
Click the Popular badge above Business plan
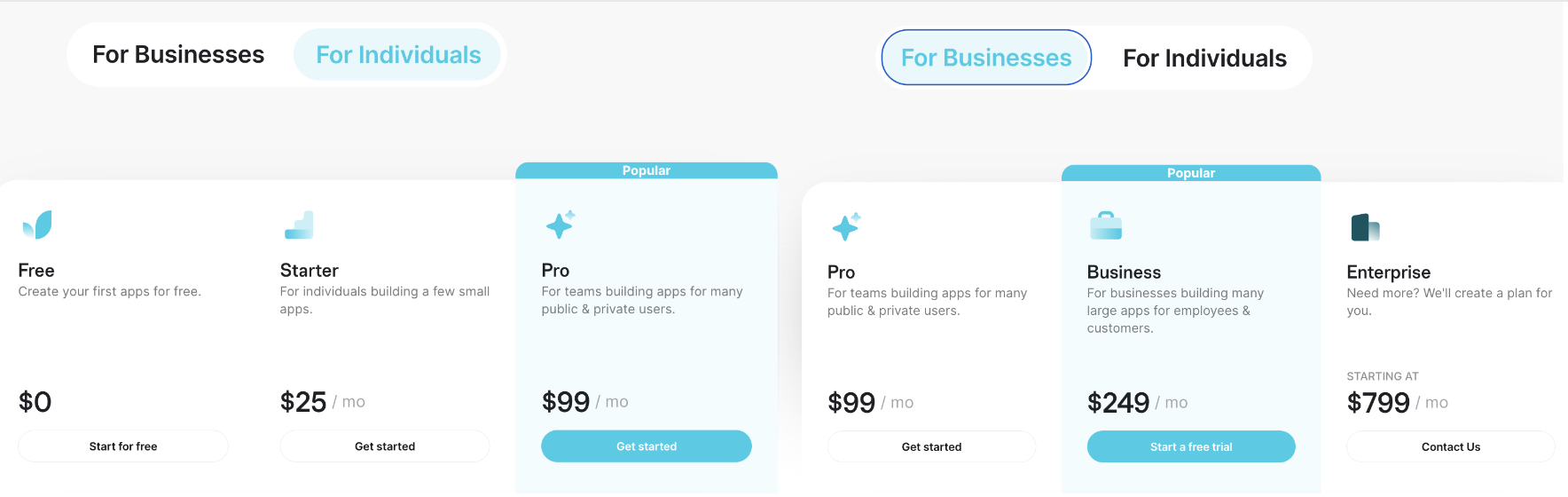pos(1191,173)
